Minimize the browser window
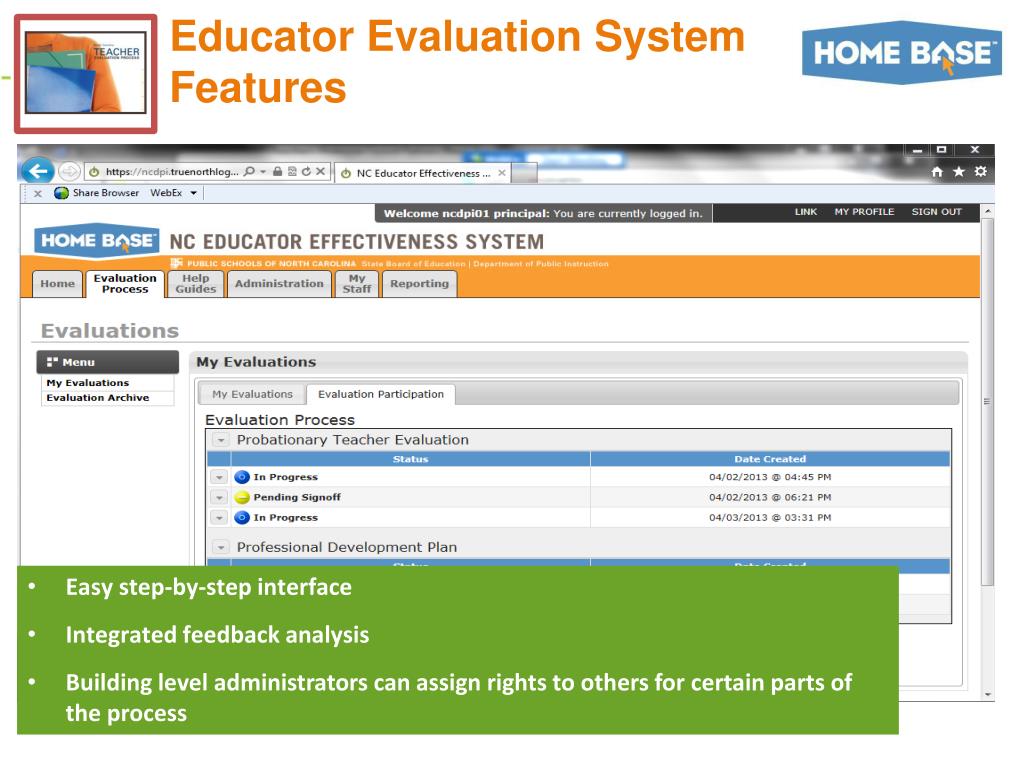Image resolution: width=1024 pixels, height=768 pixels. click(x=918, y=150)
